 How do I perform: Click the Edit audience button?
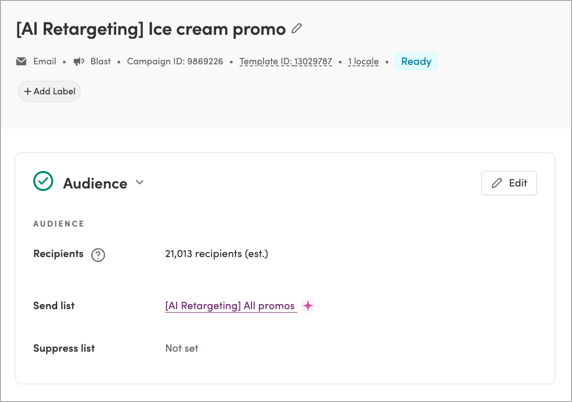(x=509, y=183)
